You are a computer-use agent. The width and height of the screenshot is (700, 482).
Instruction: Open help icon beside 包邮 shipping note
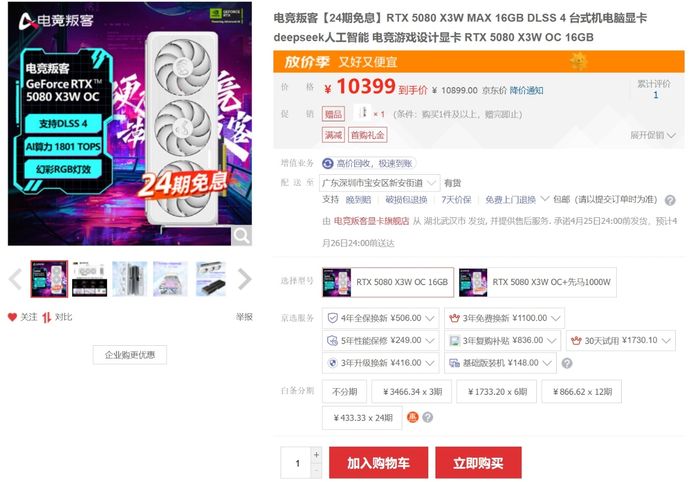click(x=670, y=200)
